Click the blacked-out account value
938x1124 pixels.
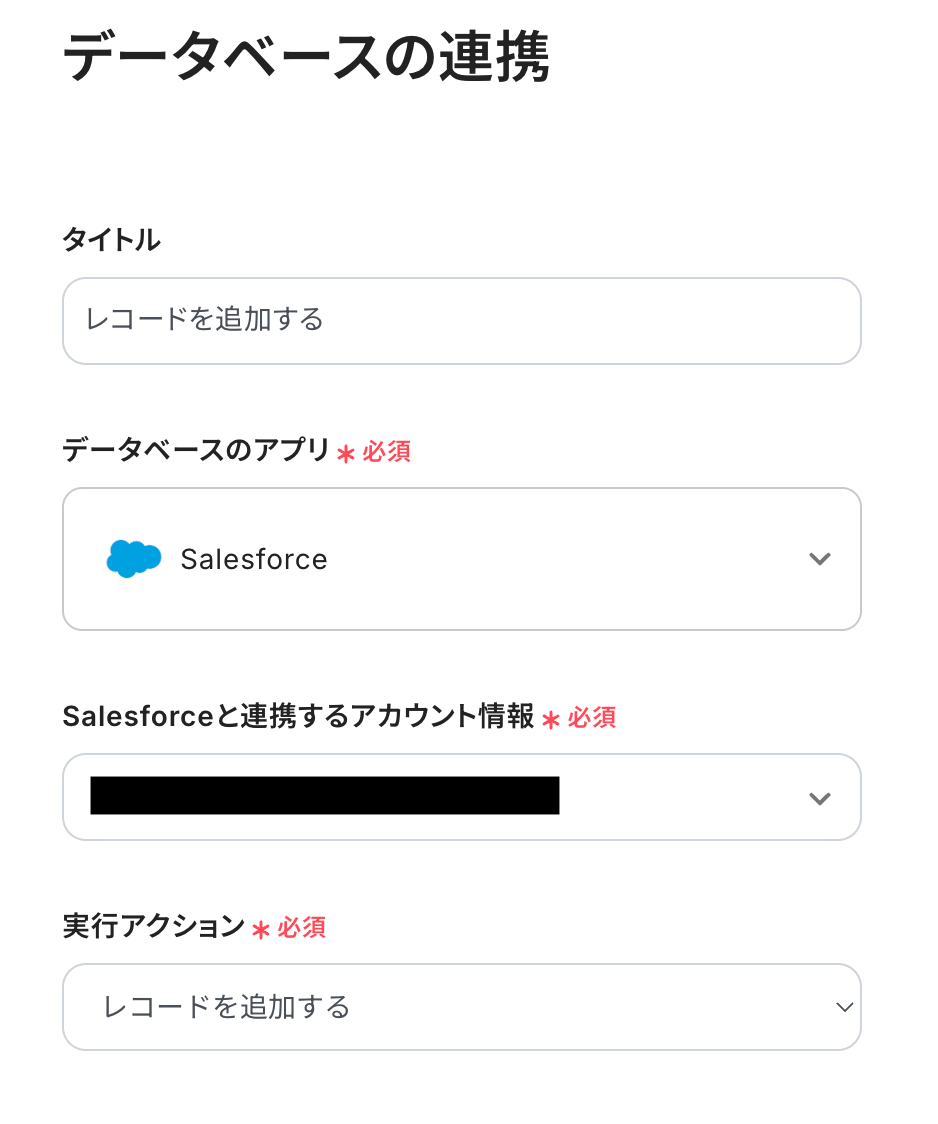[x=324, y=795]
